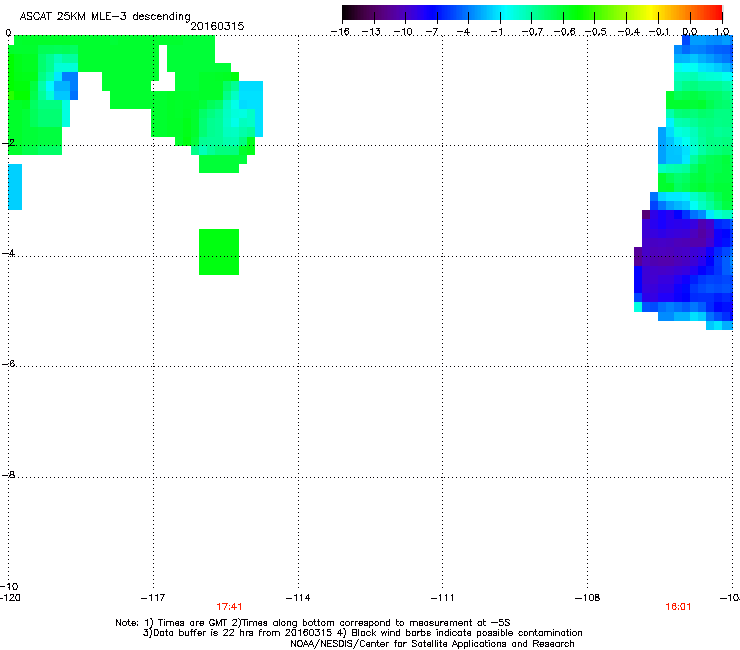740x650 pixels.
Task: Click the note line starting 'Note: 1) Times are GMT'
Action: click(313, 623)
